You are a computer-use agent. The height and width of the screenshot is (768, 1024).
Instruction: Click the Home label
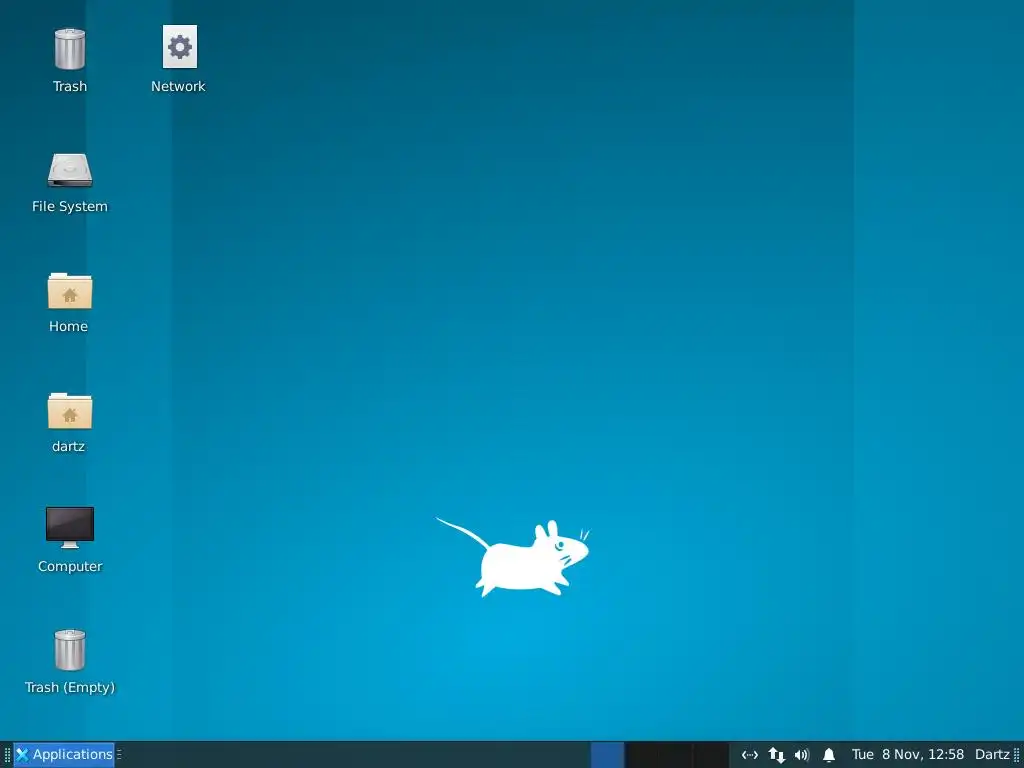(x=69, y=327)
